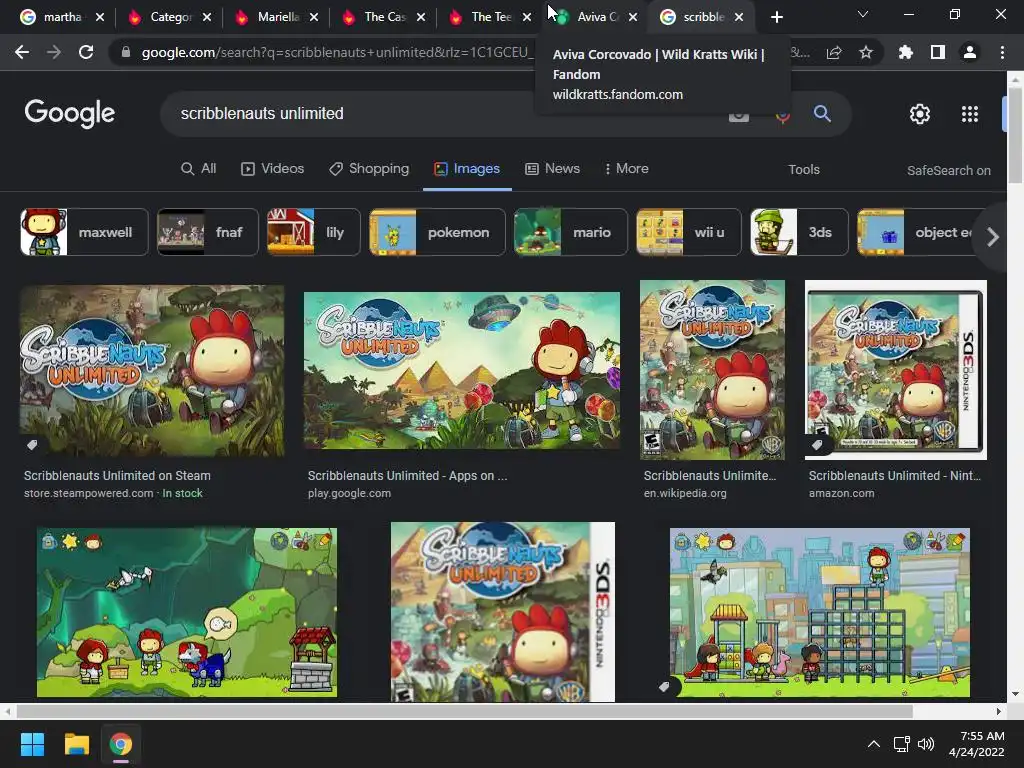Click the vertical page scrollbar
1024x768 pixels.
[1015, 135]
